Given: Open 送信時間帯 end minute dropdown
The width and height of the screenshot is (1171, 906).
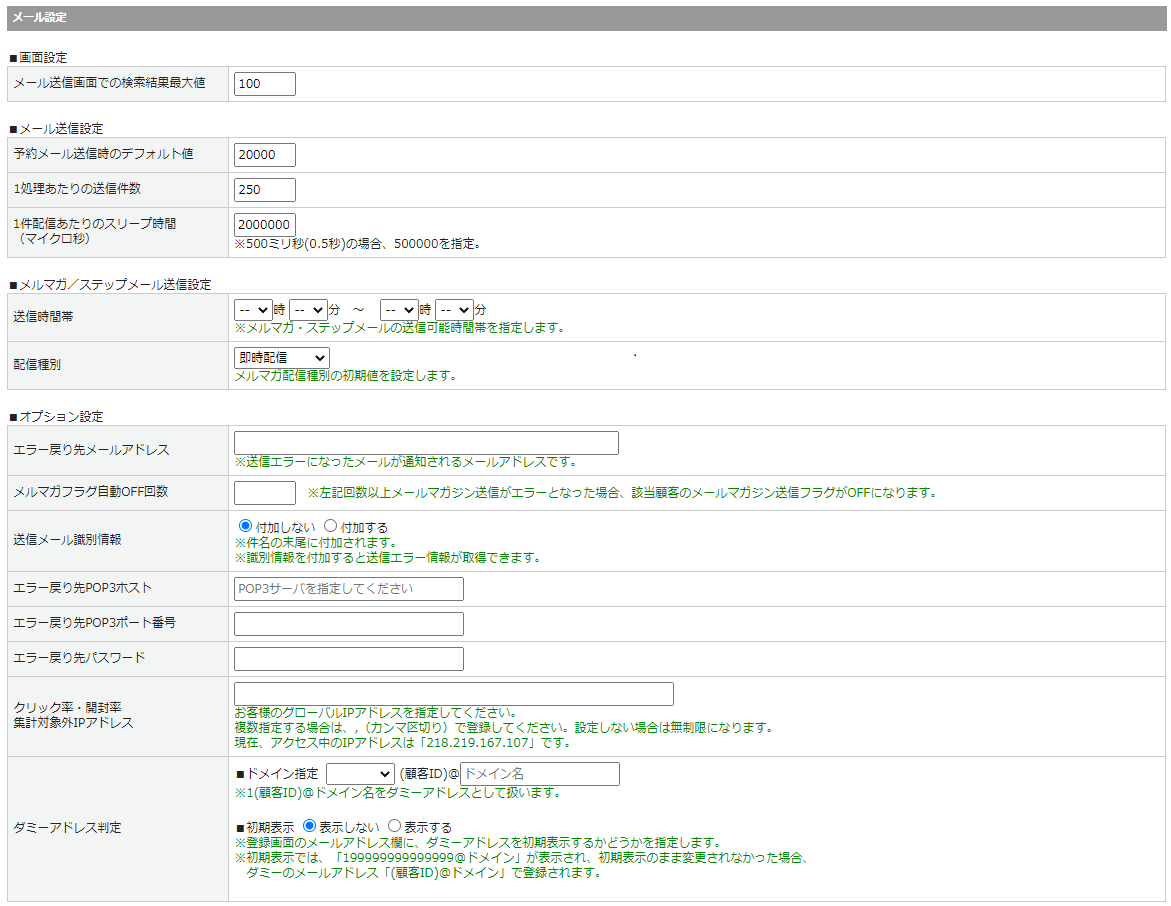Looking at the screenshot, I should tap(454, 310).
